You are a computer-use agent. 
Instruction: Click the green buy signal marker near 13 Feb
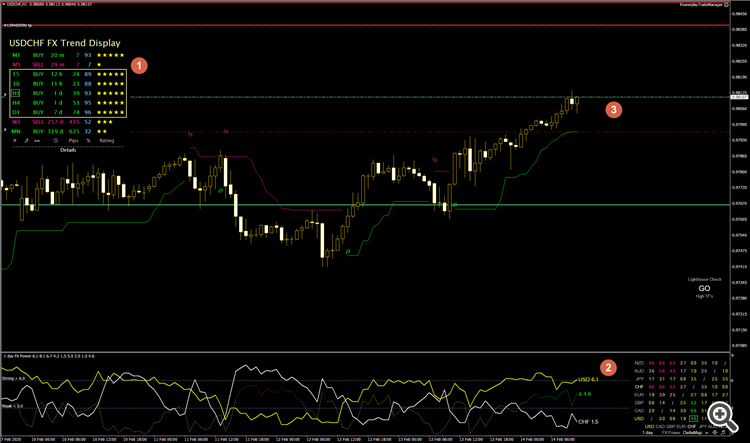point(455,205)
